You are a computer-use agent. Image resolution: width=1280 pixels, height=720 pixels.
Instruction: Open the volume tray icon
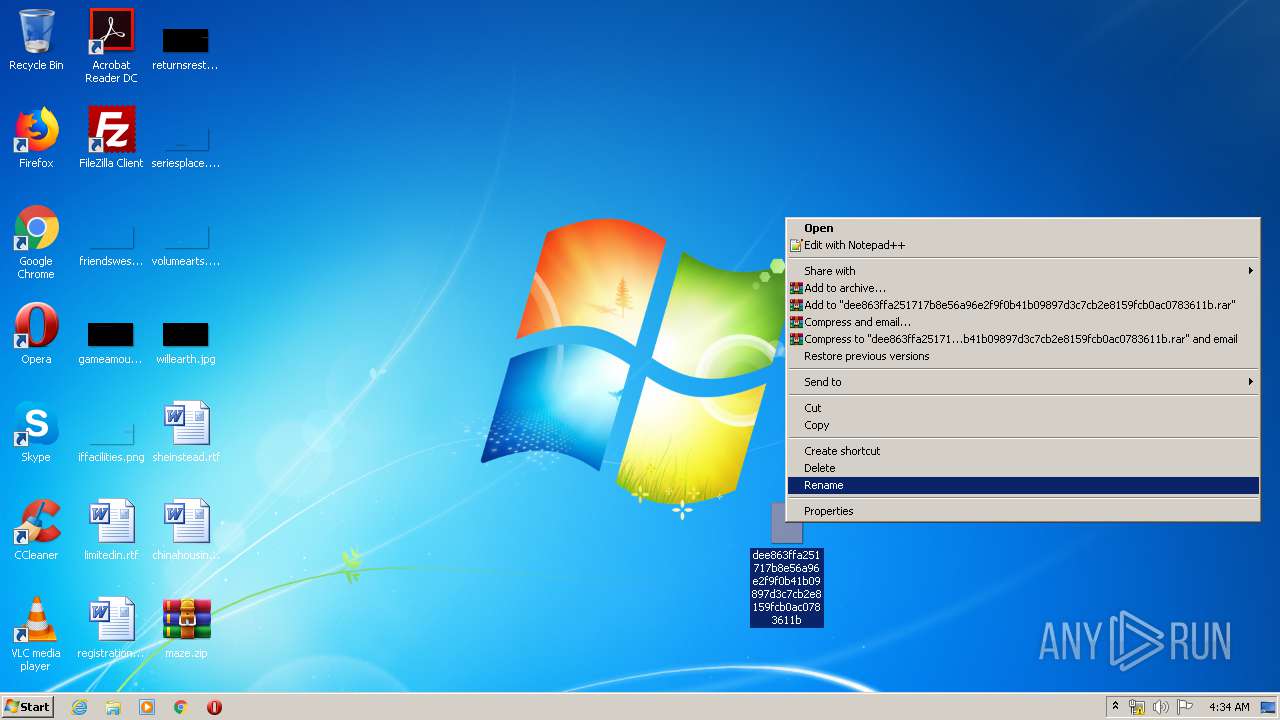[x=1161, y=707]
